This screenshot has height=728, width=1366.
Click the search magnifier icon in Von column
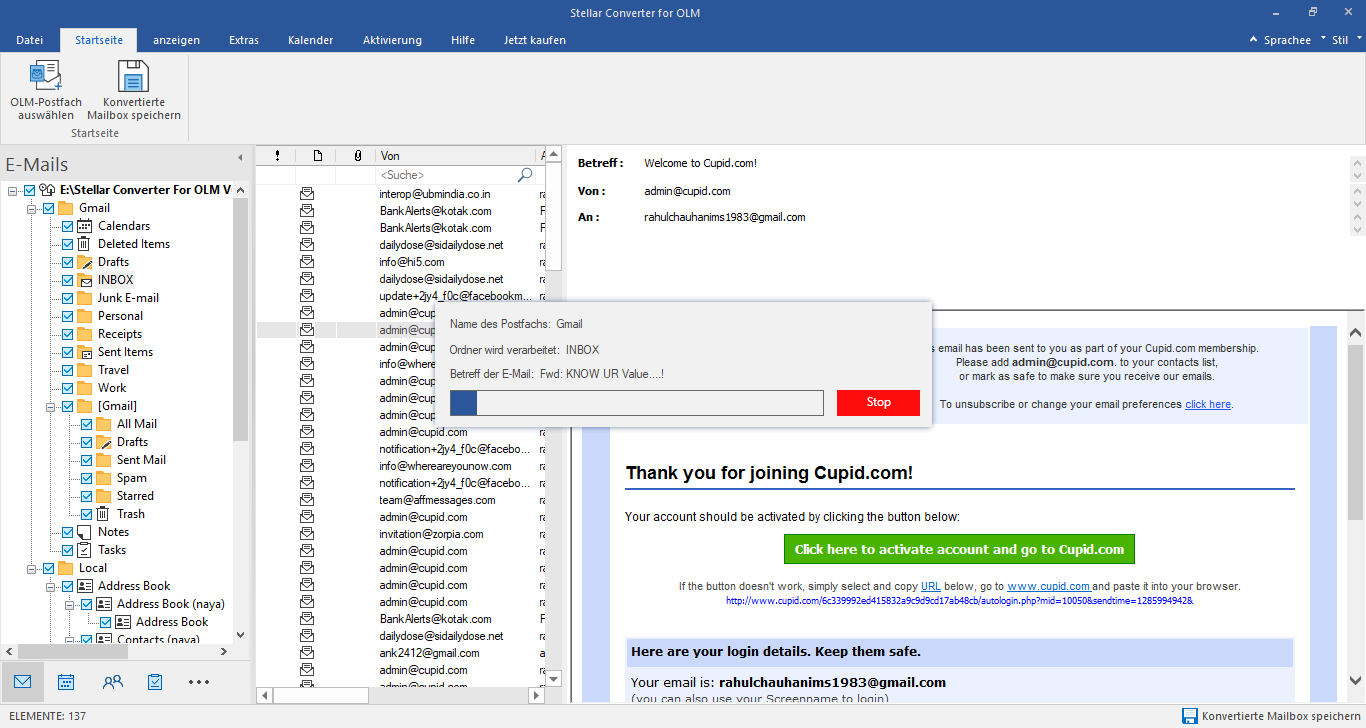click(525, 175)
